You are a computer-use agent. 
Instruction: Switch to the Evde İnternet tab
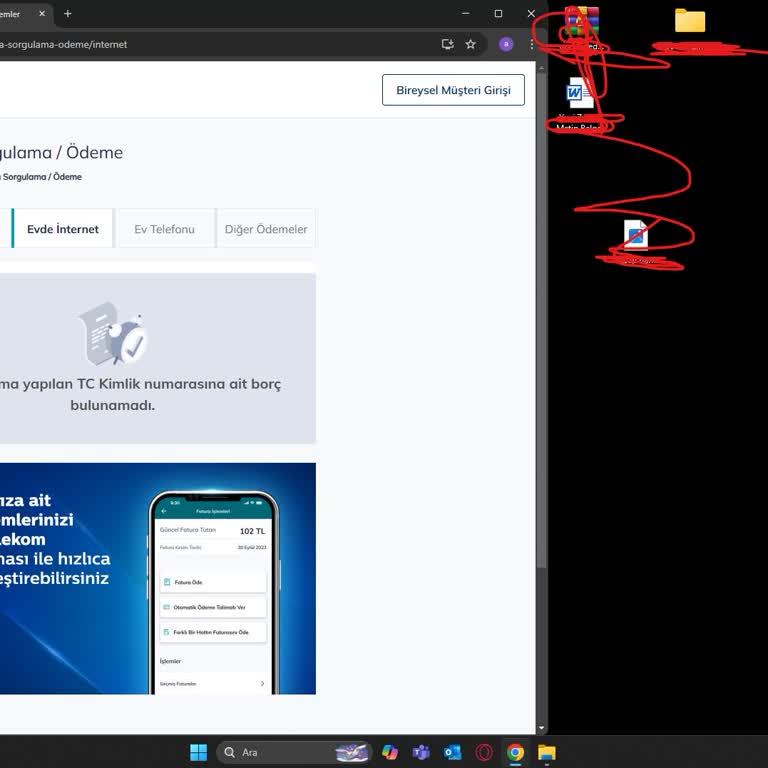pyautogui.click(x=63, y=229)
